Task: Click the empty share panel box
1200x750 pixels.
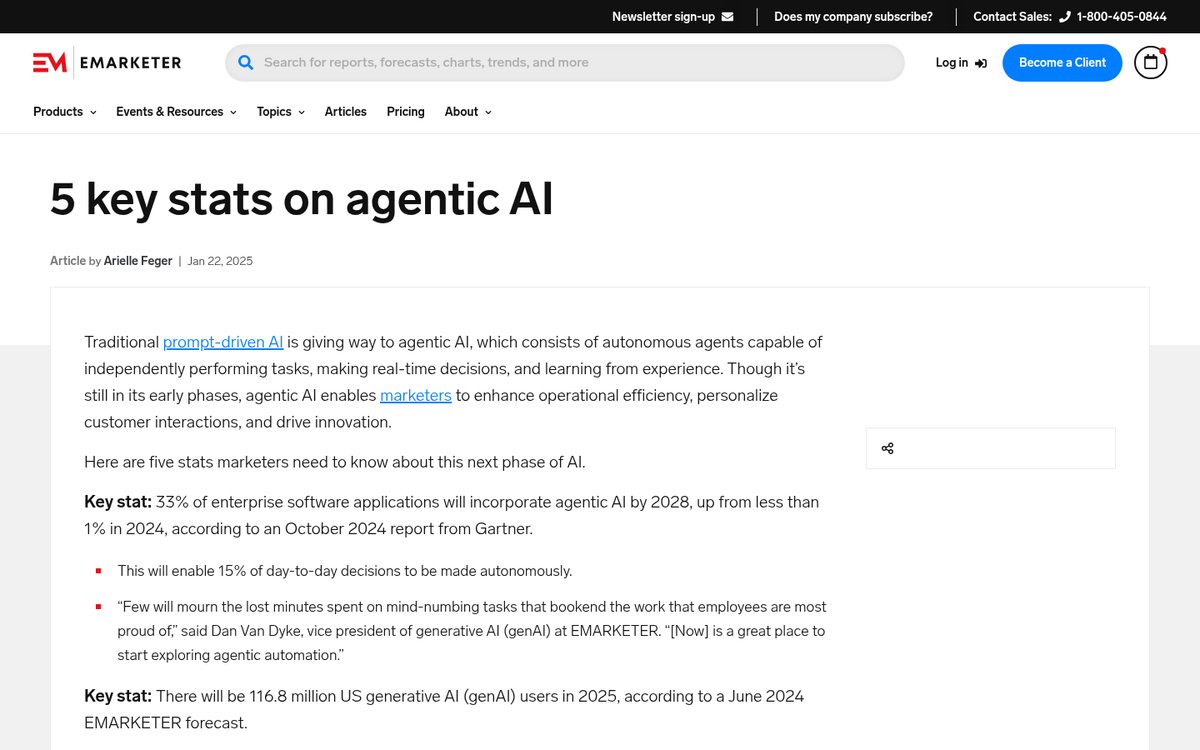Action: (x=990, y=448)
